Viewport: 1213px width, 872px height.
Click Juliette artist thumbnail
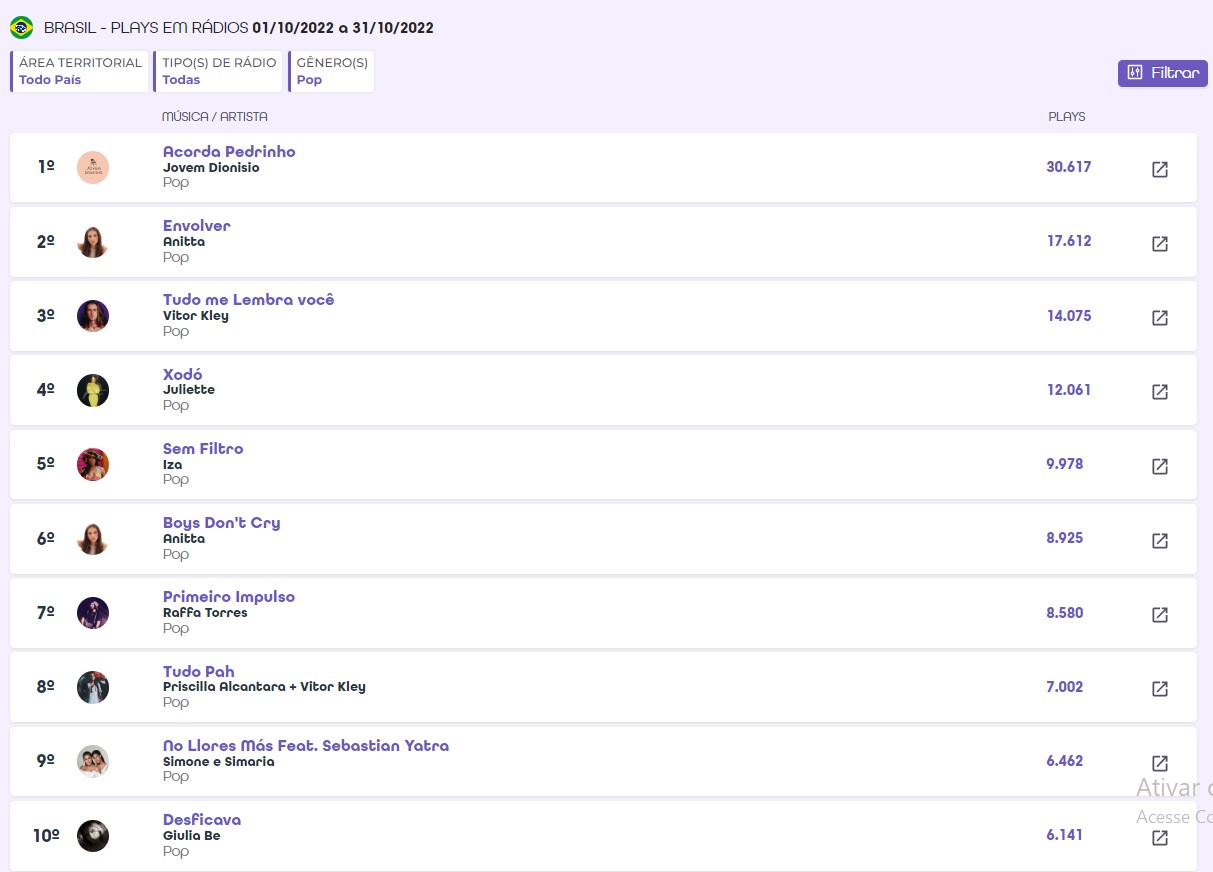point(93,390)
